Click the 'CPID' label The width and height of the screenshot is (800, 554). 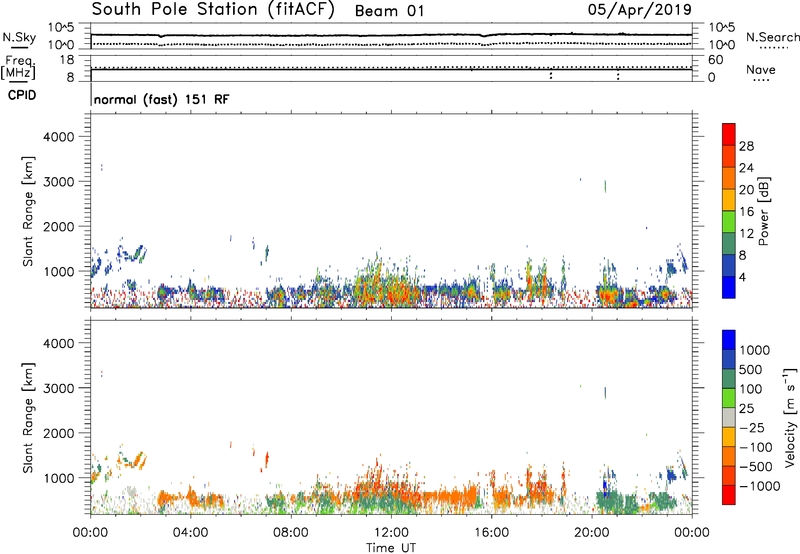click(x=22, y=95)
